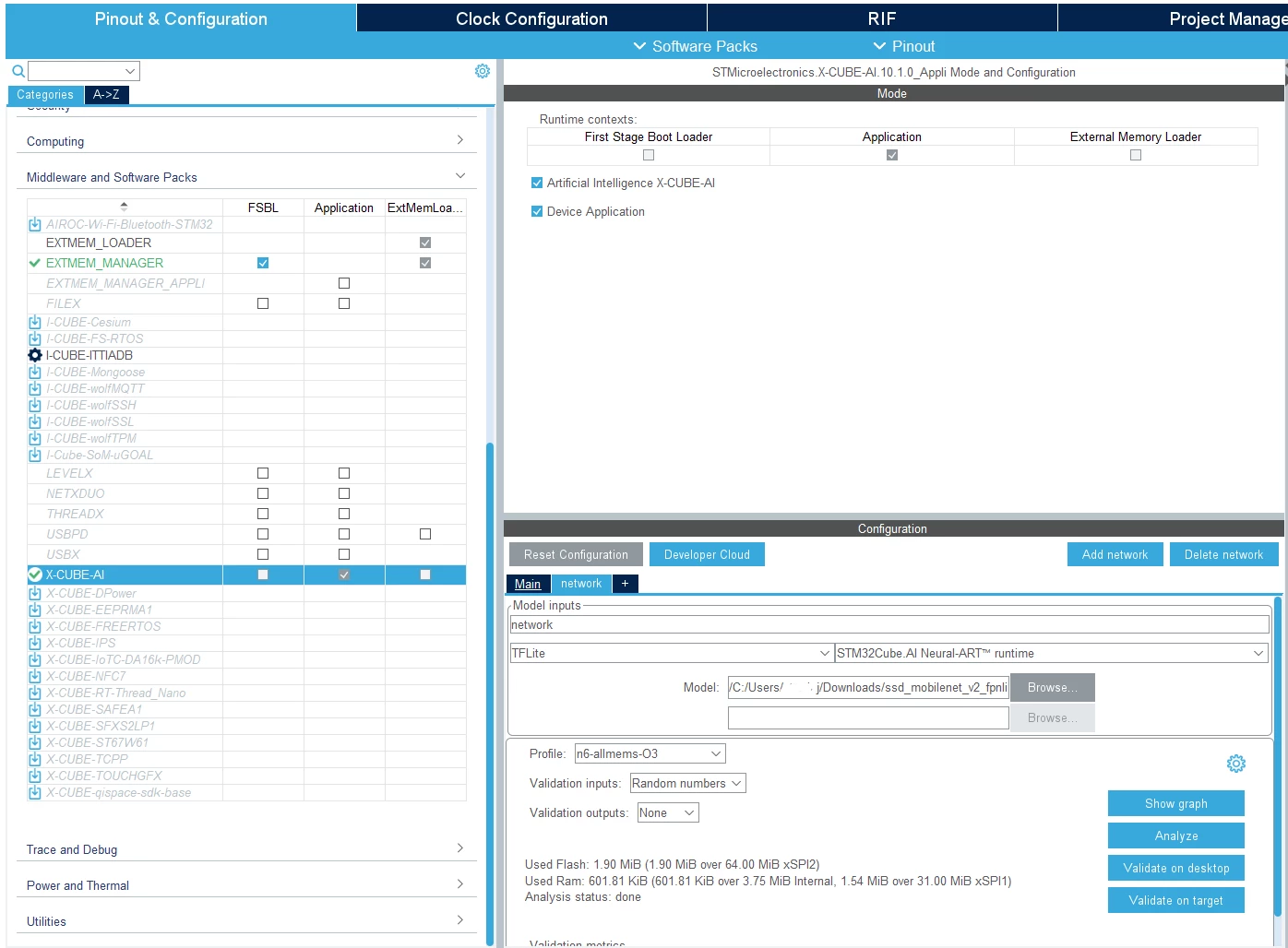The width and height of the screenshot is (1288, 948).
Task: Click download icon next to I-CUBE-wolfSSL
Action: 35,421
